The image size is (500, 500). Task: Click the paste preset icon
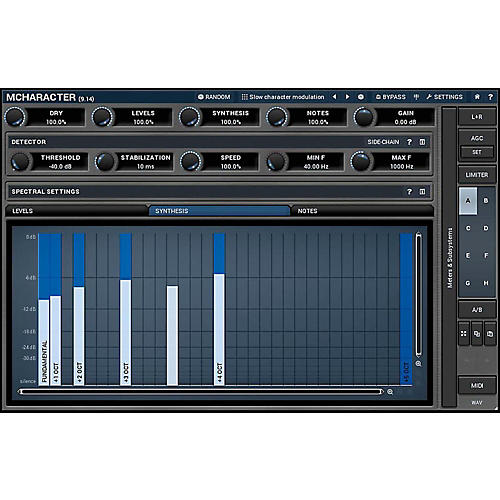[x=490, y=333]
